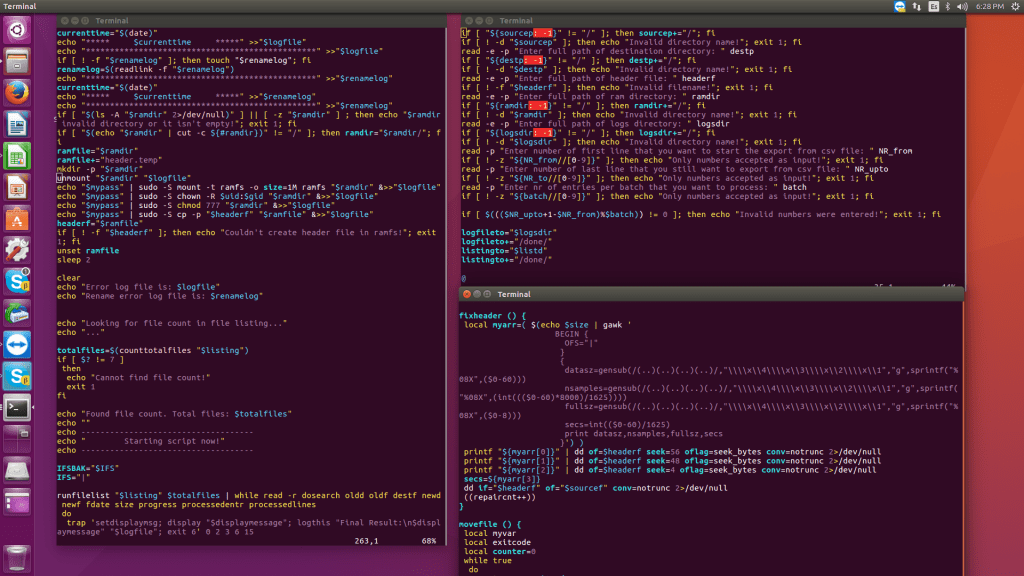Click 'unset ramfile' in the left terminal

point(88,251)
